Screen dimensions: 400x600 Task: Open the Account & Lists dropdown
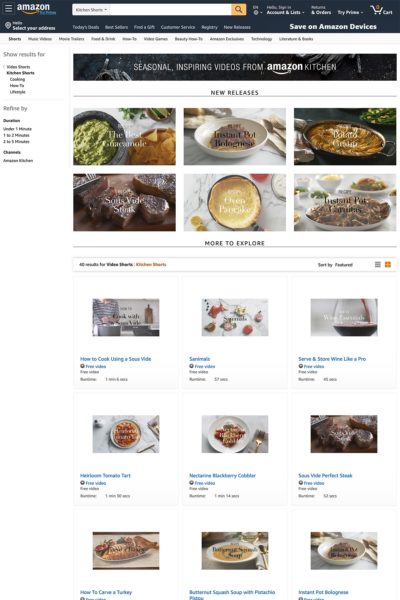tap(286, 12)
